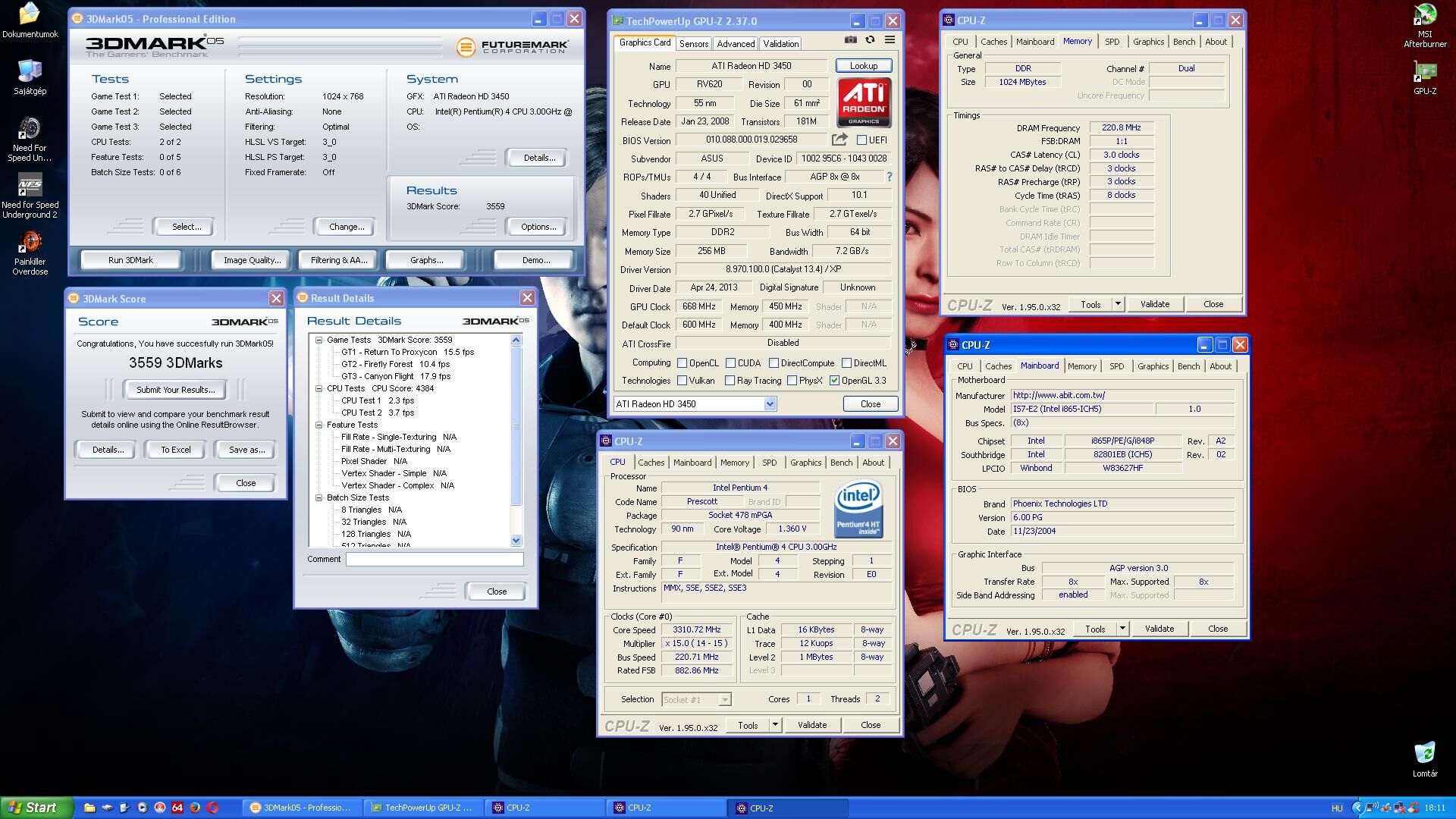Select the Need for Speed Underground 2 icon

(30, 196)
